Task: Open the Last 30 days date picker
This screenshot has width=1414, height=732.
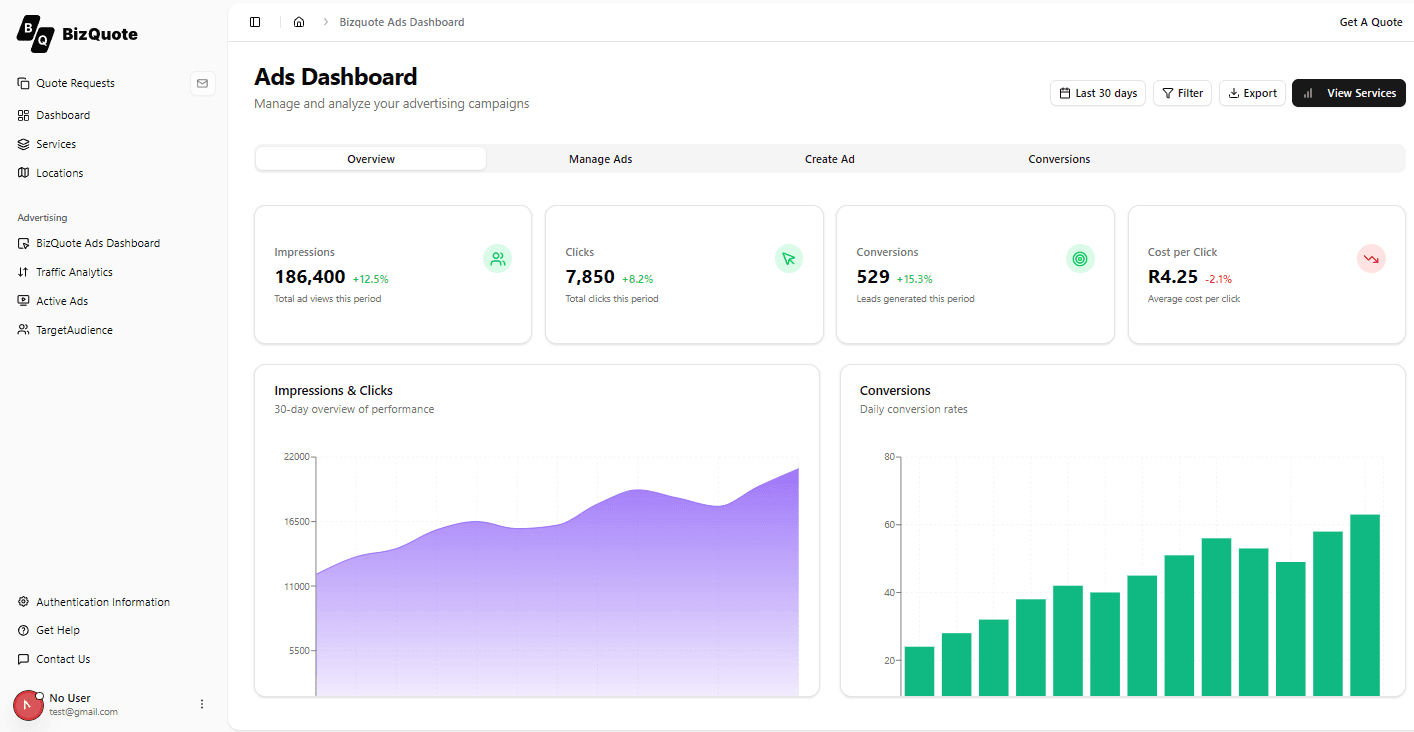Action: (x=1097, y=94)
